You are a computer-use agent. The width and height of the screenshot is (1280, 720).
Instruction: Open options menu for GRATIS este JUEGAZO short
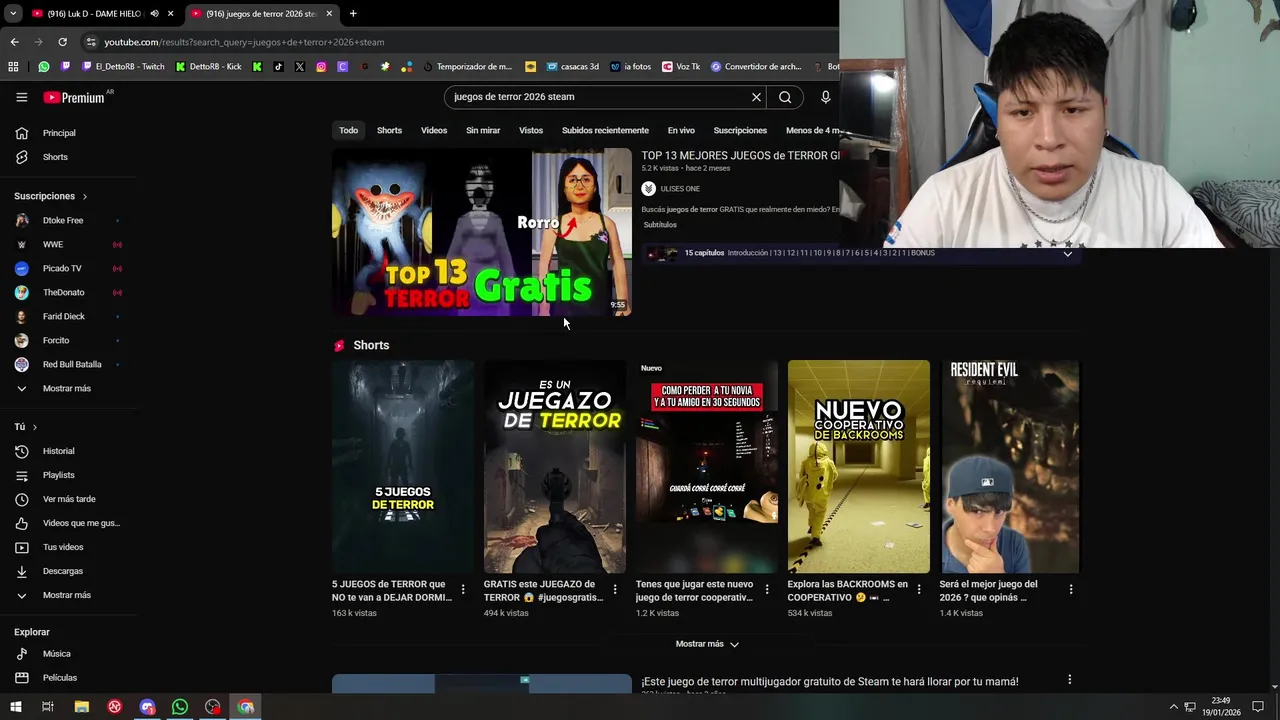coord(615,589)
